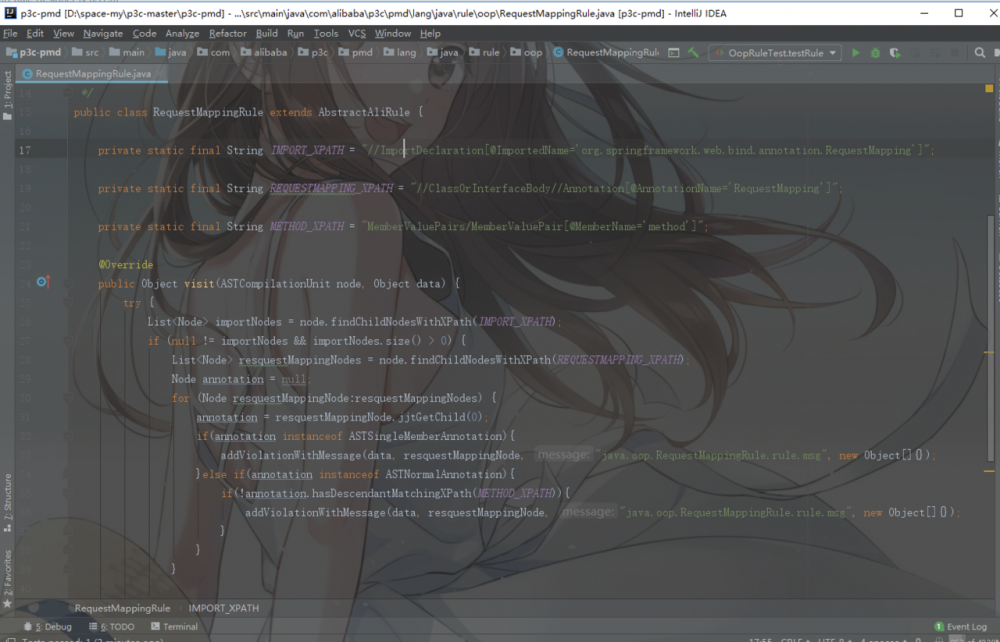The image size is (1000, 642).
Task: Click IMPORT_XPATH in bottom breadcrumb
Action: point(224,608)
